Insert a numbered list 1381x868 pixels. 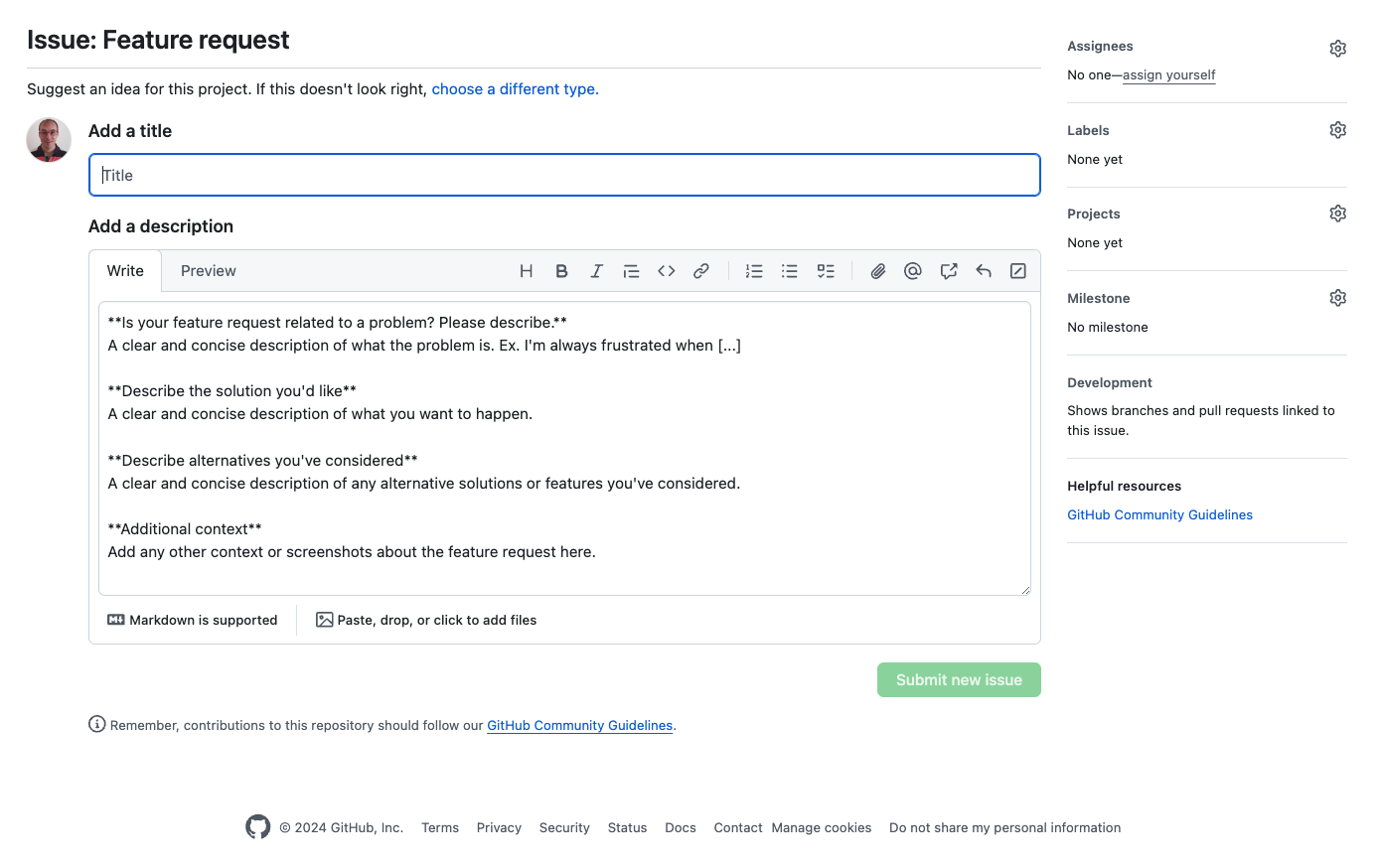click(754, 271)
